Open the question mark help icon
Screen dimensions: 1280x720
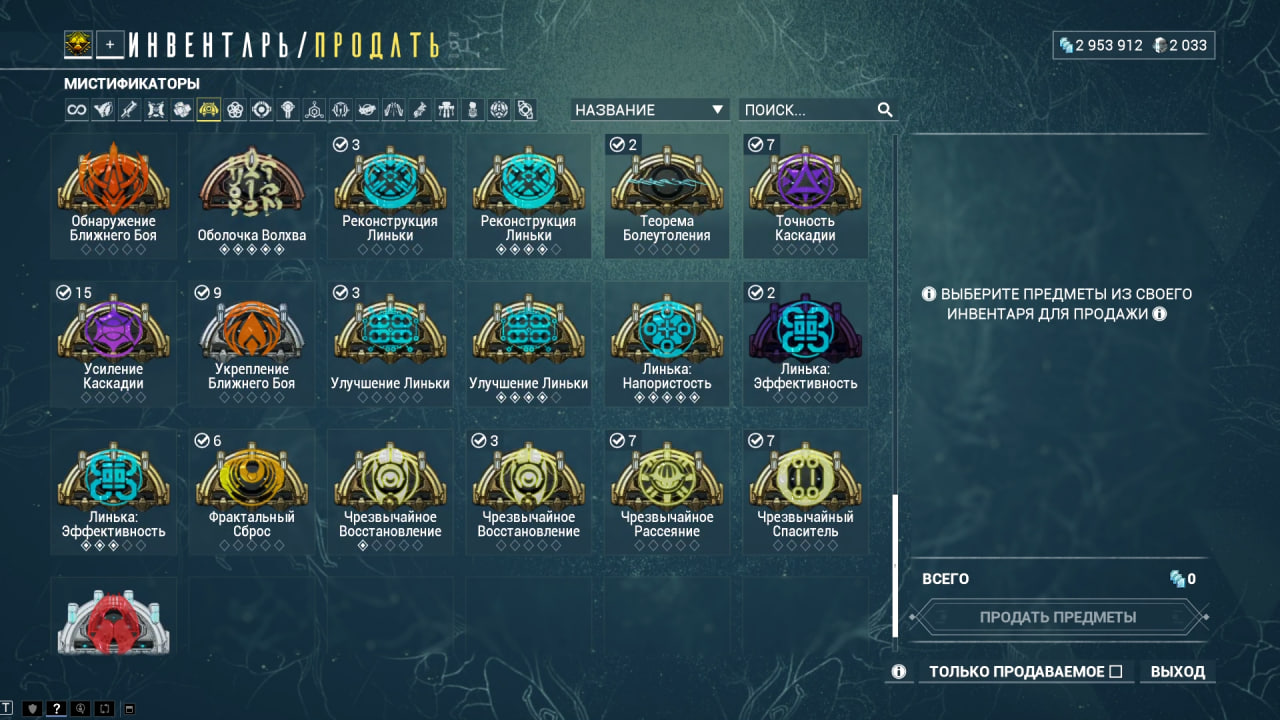pyautogui.click(x=57, y=709)
